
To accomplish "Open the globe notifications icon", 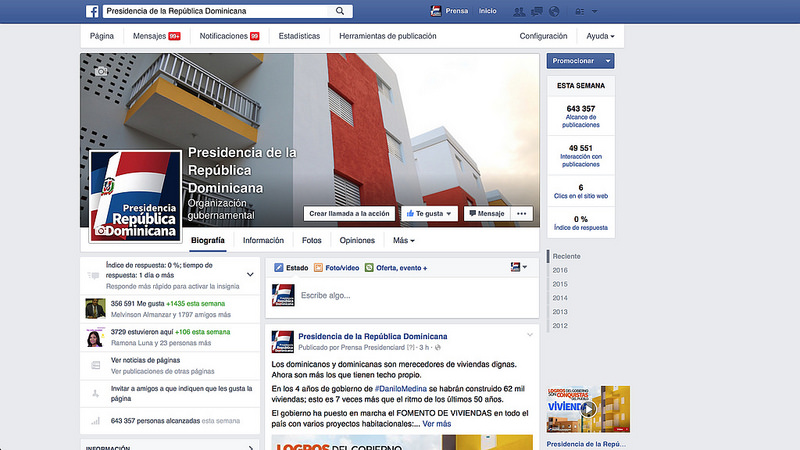I will pos(554,11).
